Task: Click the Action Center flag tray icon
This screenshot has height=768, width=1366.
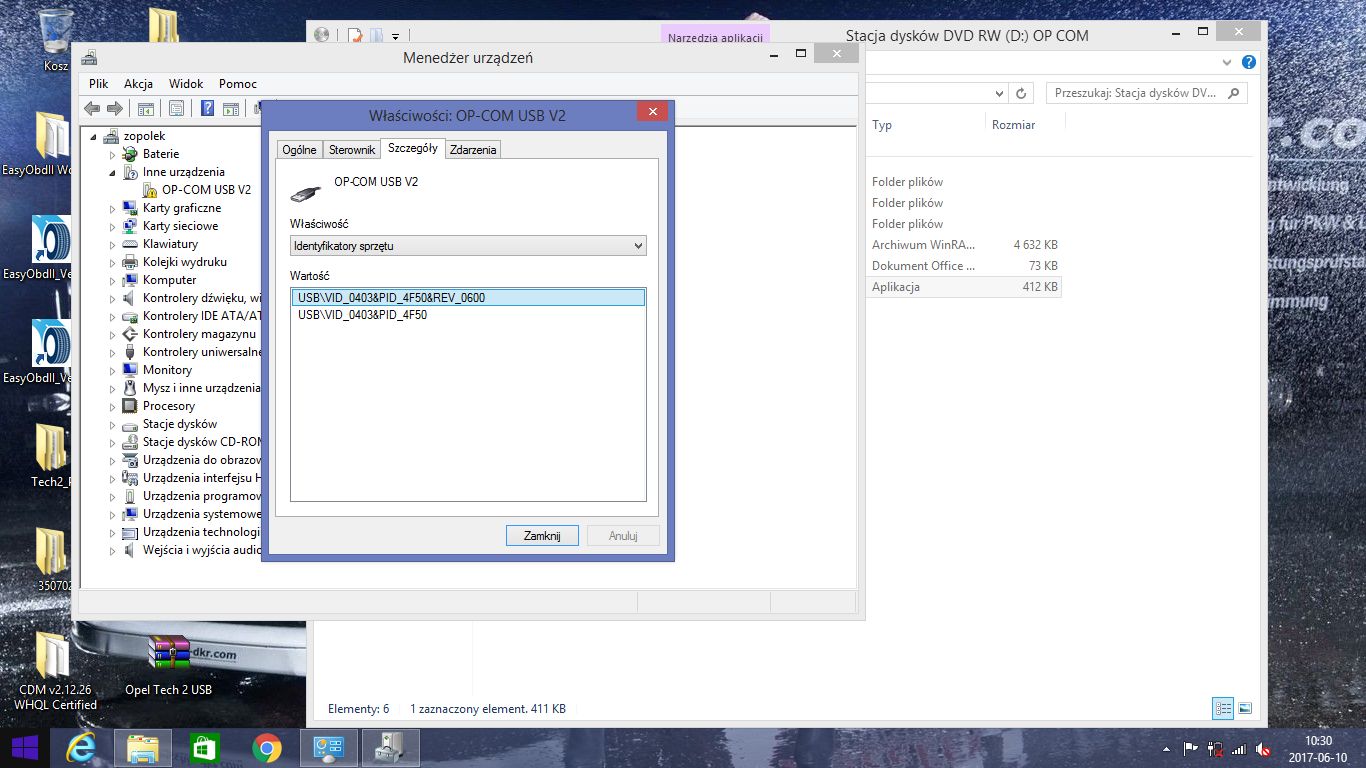Action: (1191, 748)
